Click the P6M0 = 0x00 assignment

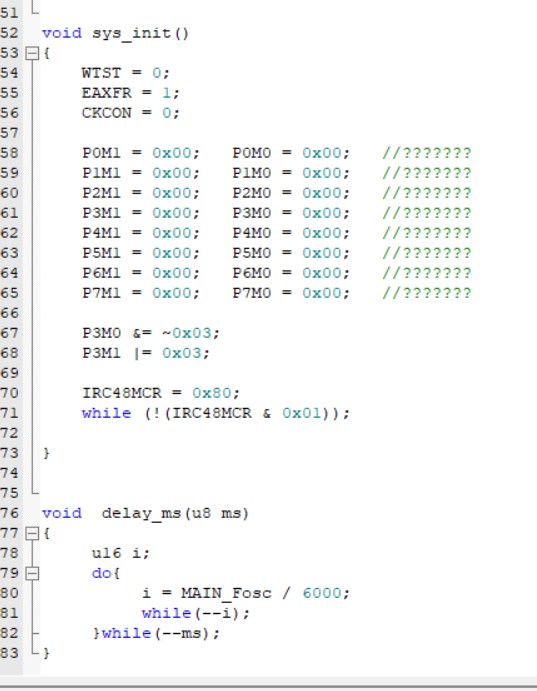(291, 273)
